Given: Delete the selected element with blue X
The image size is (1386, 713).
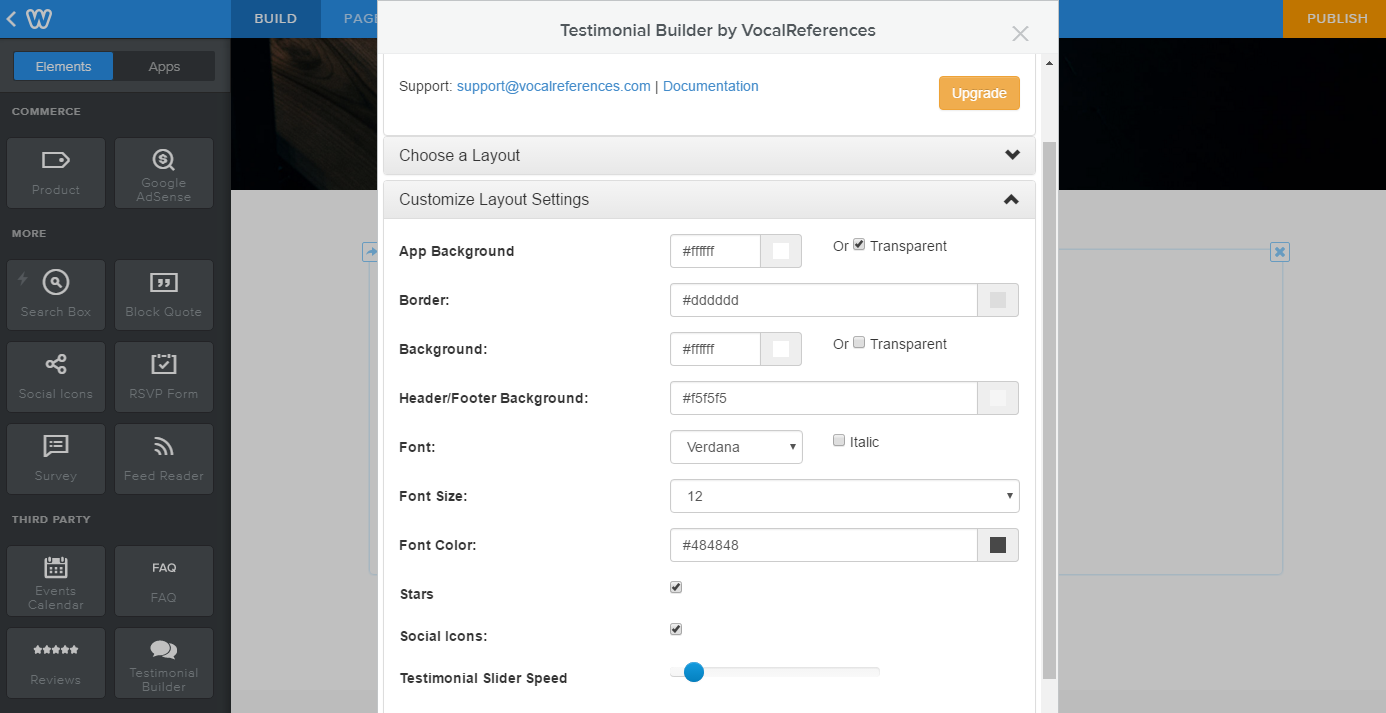Looking at the screenshot, I should tap(1279, 252).
